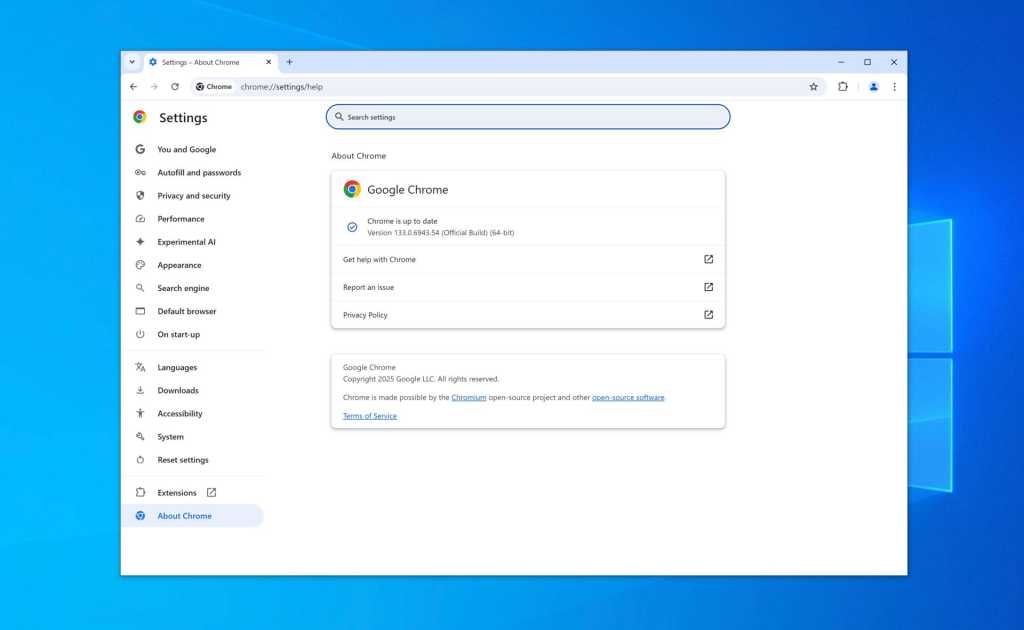The width and height of the screenshot is (1024, 630).
Task: Click the Report an issue external-link icon
Action: tap(708, 287)
